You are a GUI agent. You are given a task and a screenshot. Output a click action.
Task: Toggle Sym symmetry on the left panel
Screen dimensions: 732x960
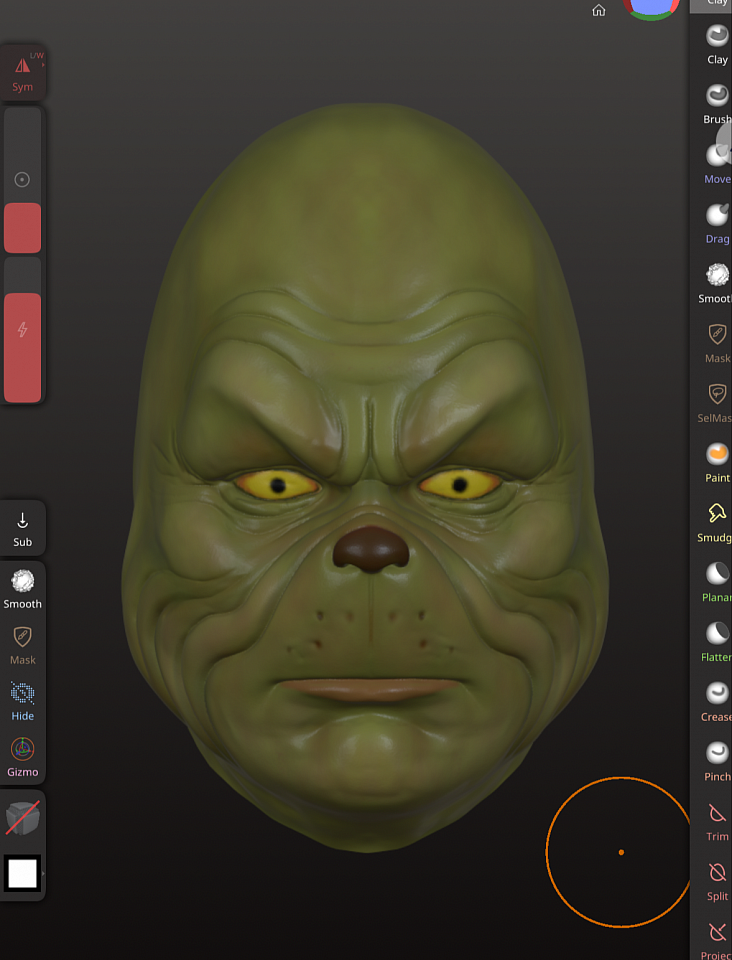[x=23, y=73]
